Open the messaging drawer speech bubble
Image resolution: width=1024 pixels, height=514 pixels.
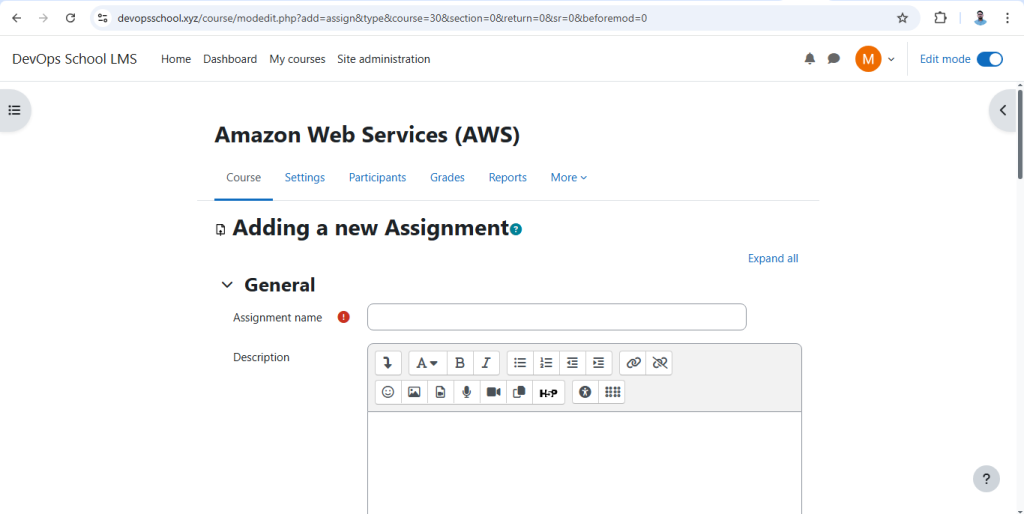(833, 59)
